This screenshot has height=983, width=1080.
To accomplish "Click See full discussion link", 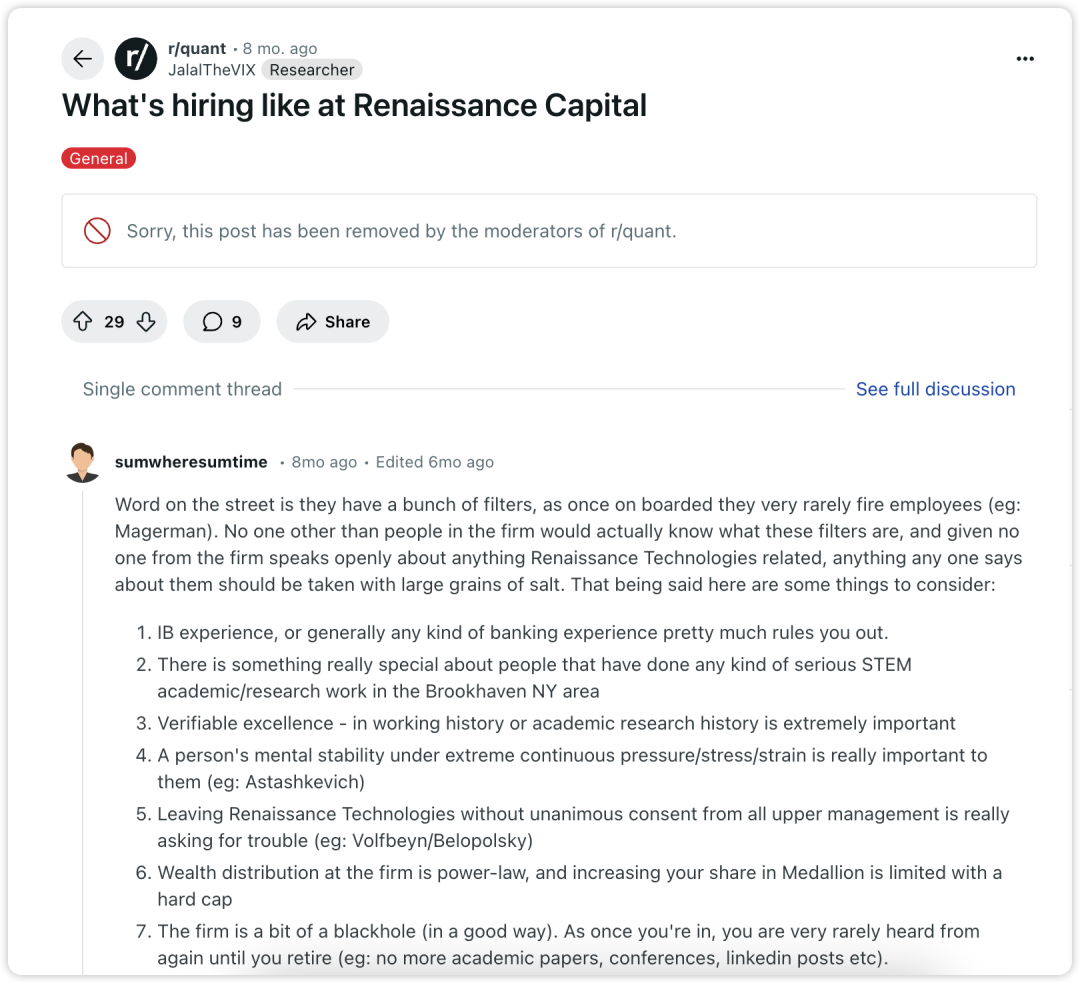I will [x=935, y=389].
